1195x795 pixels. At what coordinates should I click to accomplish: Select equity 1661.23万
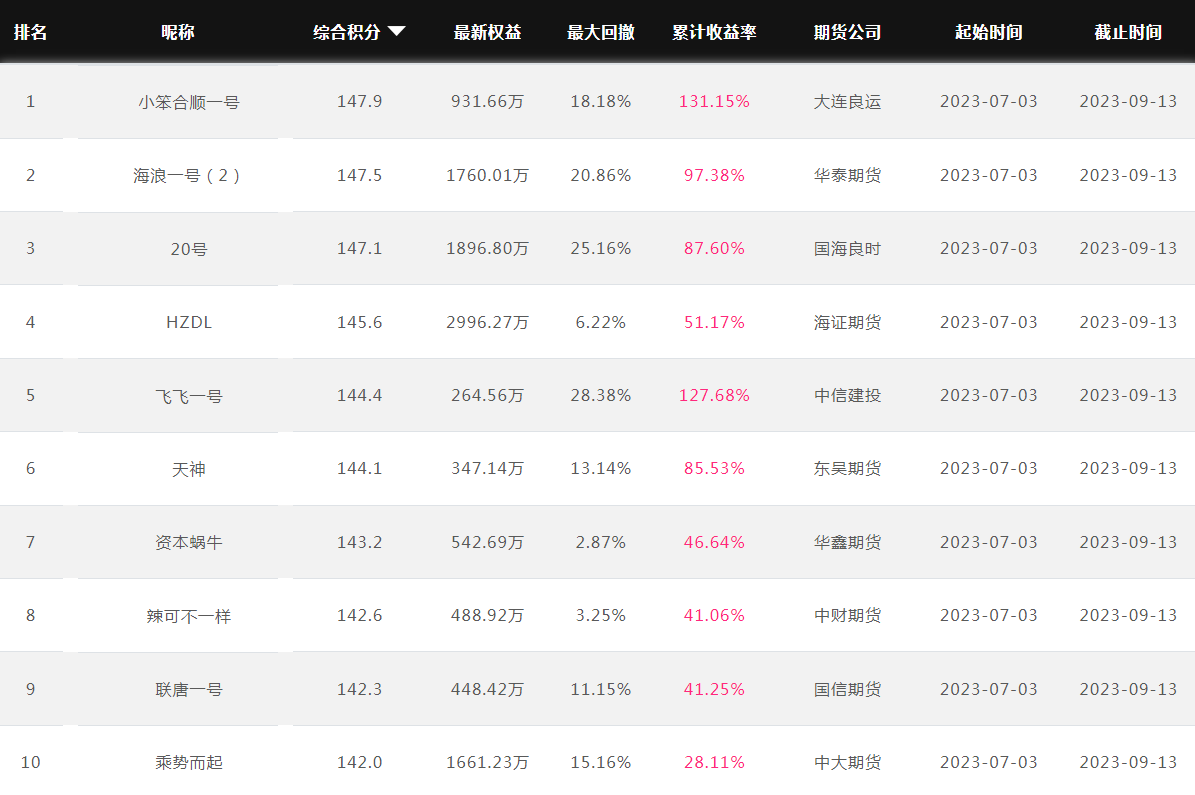(x=488, y=763)
